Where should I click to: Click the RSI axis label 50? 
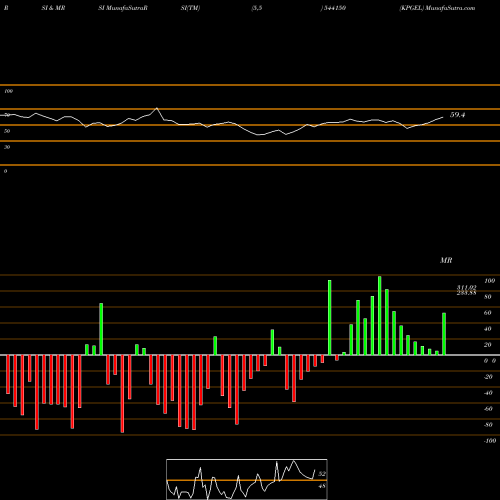point(7,131)
